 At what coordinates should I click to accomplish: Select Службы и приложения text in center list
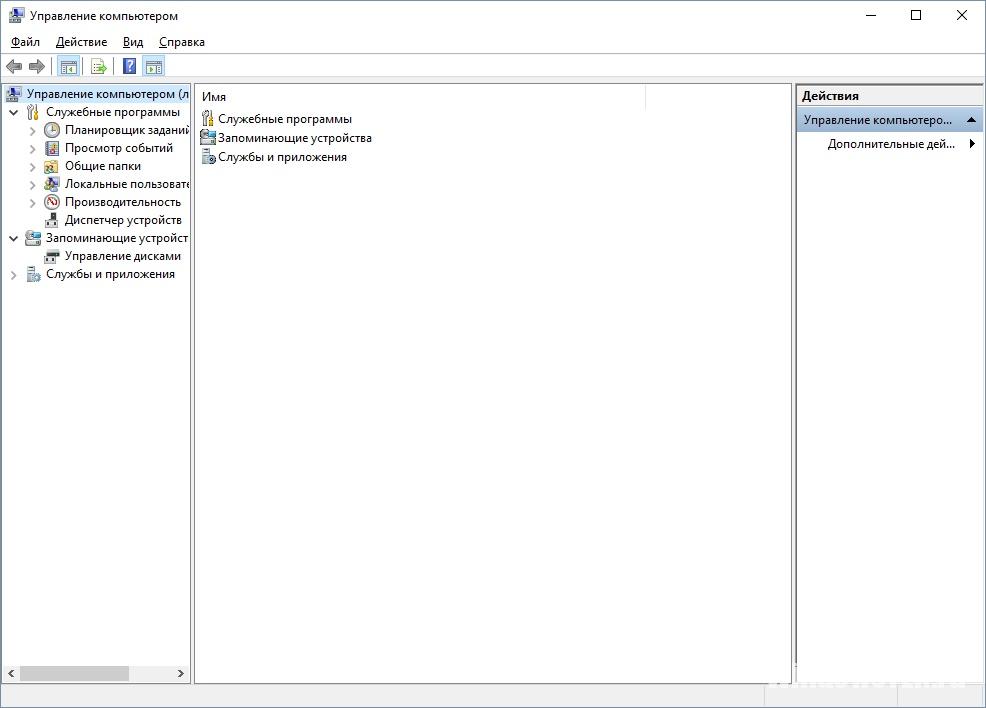(x=282, y=157)
